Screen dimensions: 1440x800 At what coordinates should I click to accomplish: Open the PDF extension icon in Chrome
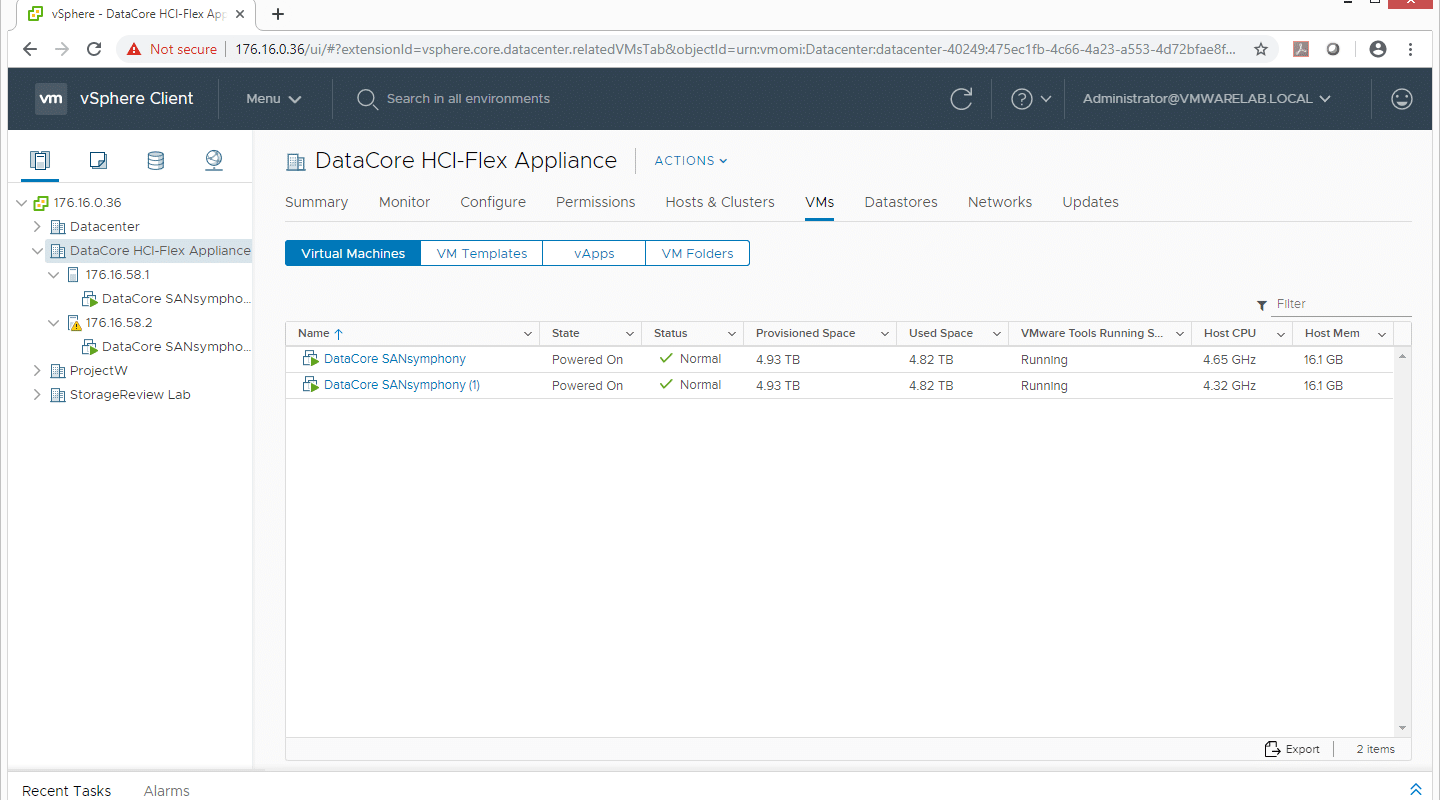[x=1301, y=49]
